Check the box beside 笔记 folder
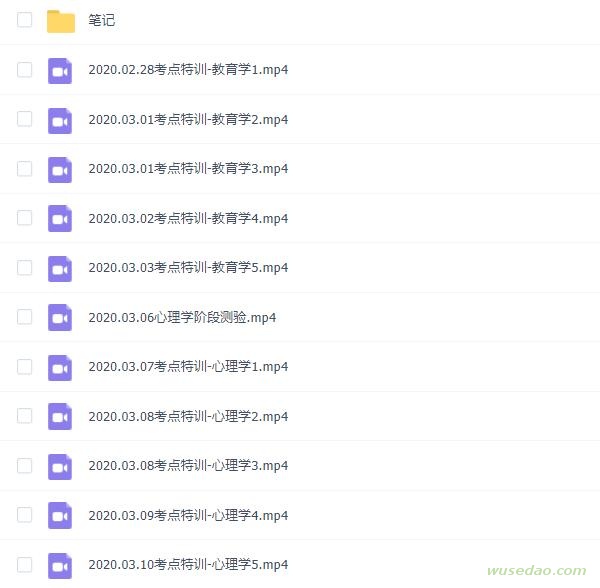Image resolution: width=600 pixels, height=588 pixels. pyautogui.click(x=24, y=20)
